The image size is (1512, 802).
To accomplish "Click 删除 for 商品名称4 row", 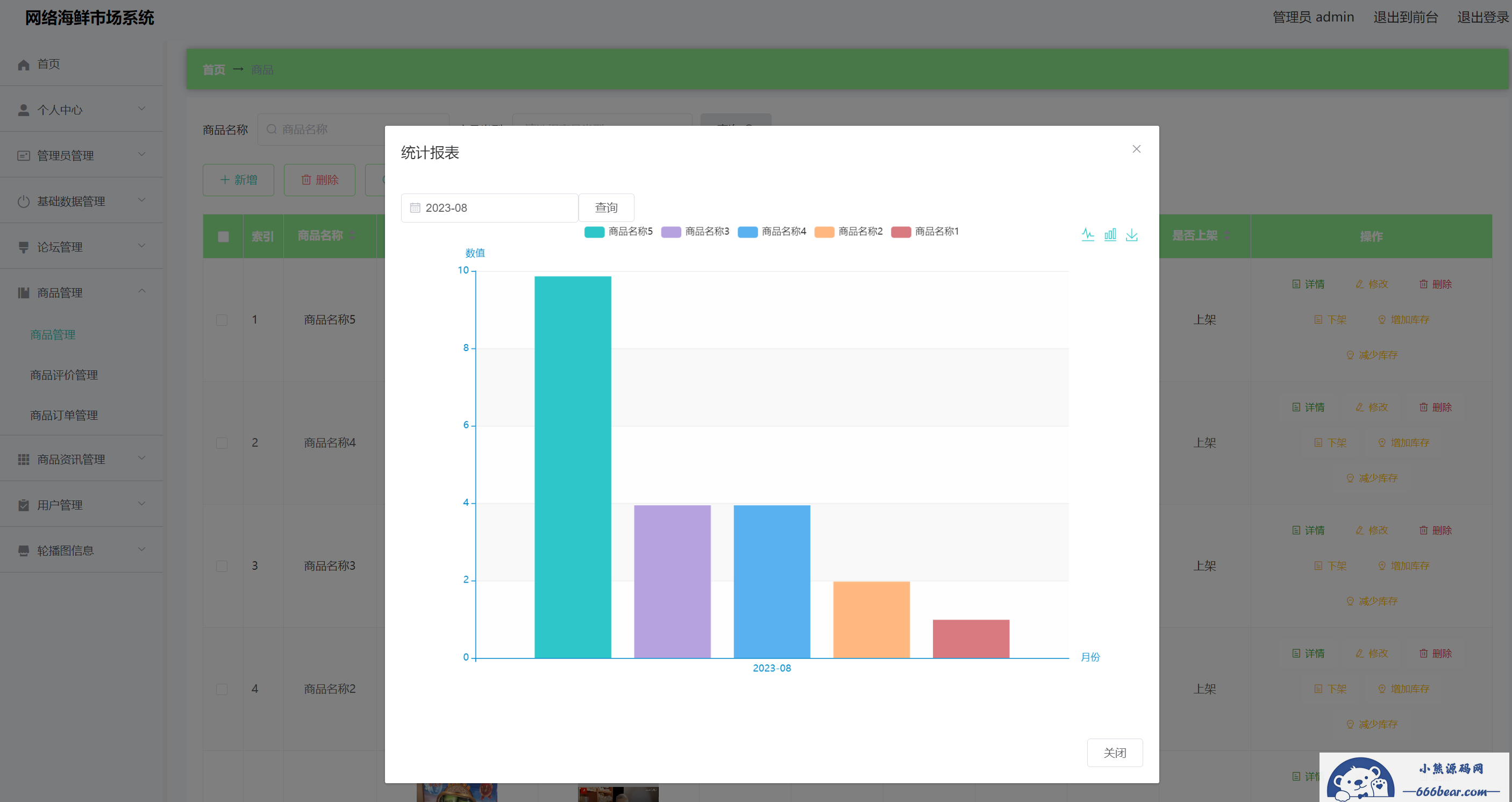I will pyautogui.click(x=1435, y=407).
